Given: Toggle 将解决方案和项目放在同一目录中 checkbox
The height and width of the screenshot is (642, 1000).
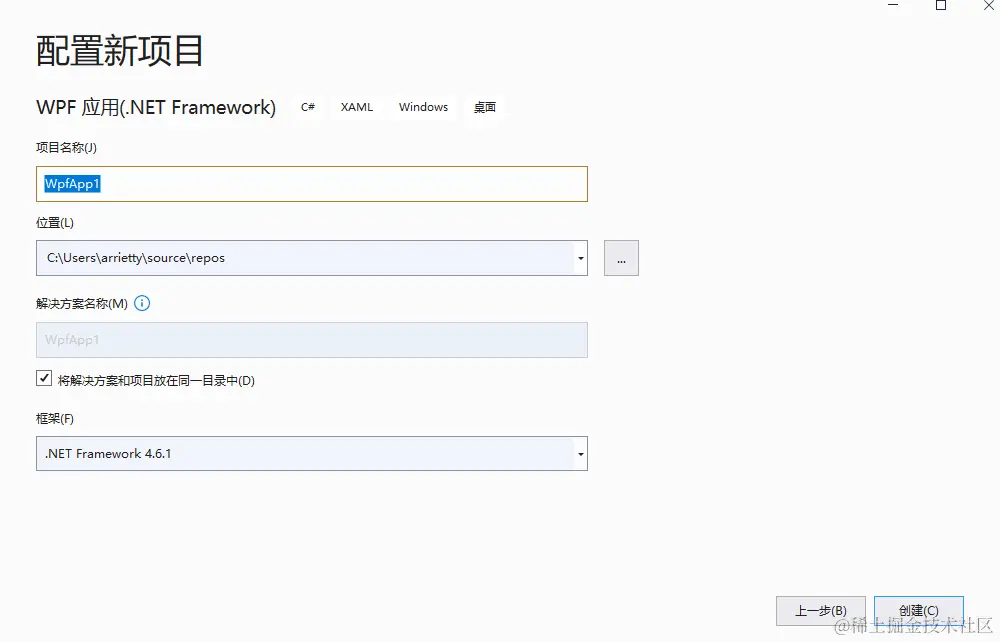Looking at the screenshot, I should click(x=44, y=379).
